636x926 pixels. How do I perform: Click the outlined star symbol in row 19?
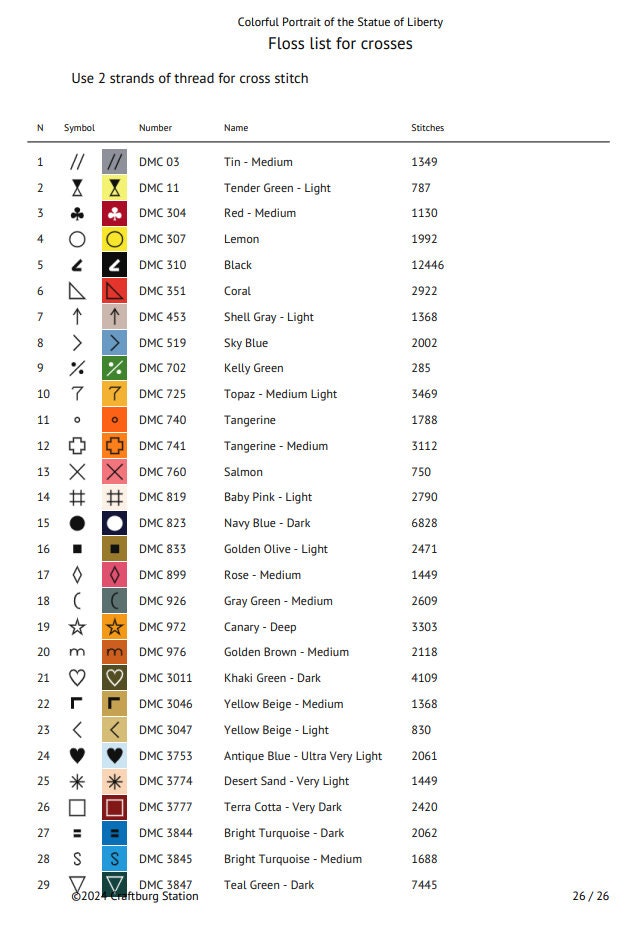point(77,627)
